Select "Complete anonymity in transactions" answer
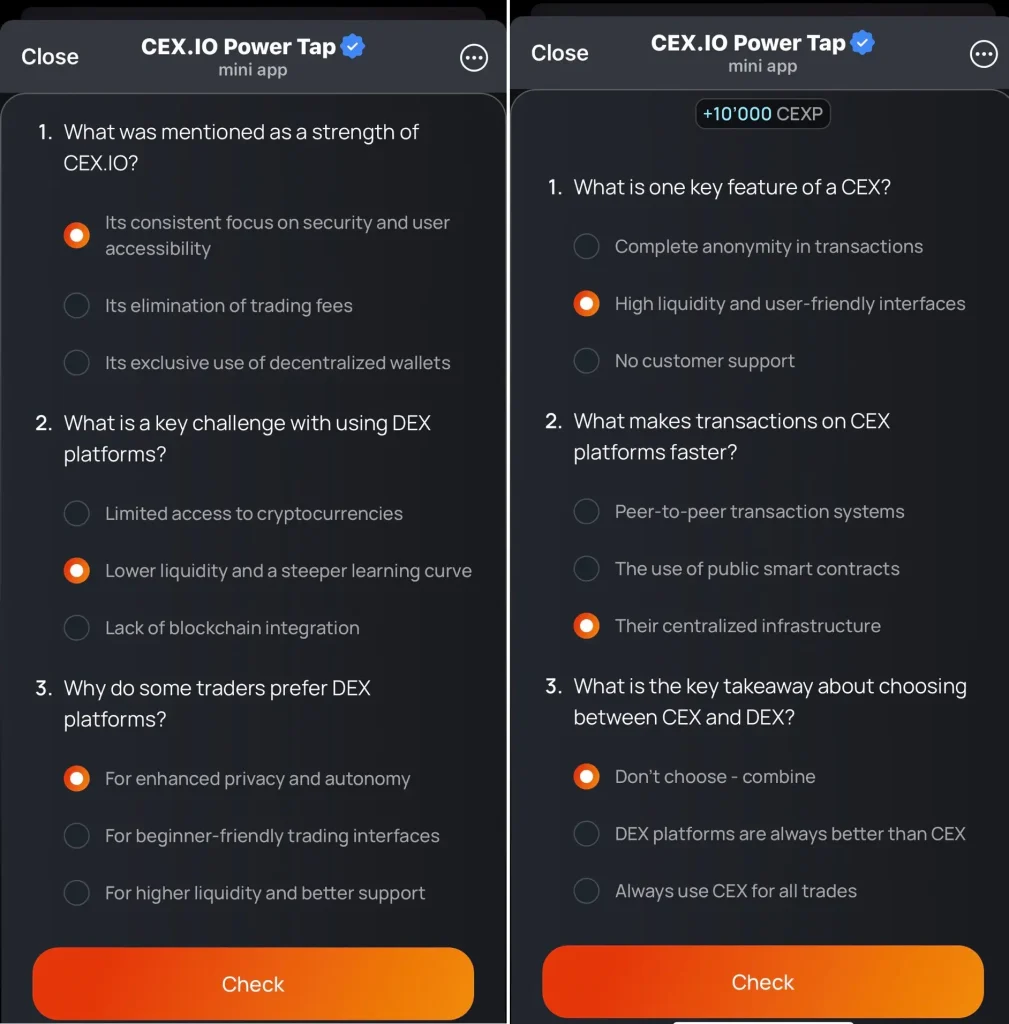 [x=587, y=247]
